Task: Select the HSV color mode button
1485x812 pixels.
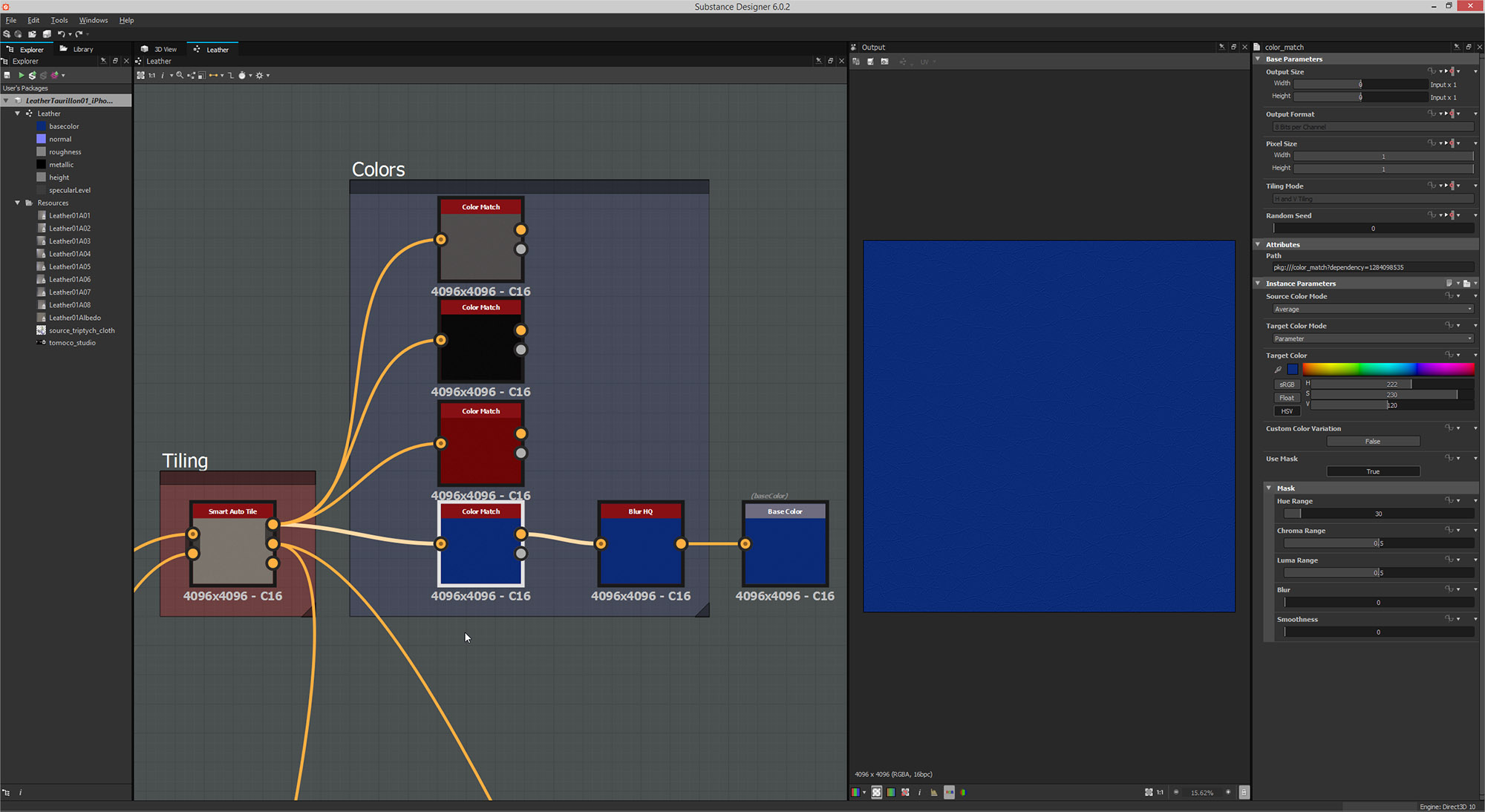Action: tap(1287, 411)
